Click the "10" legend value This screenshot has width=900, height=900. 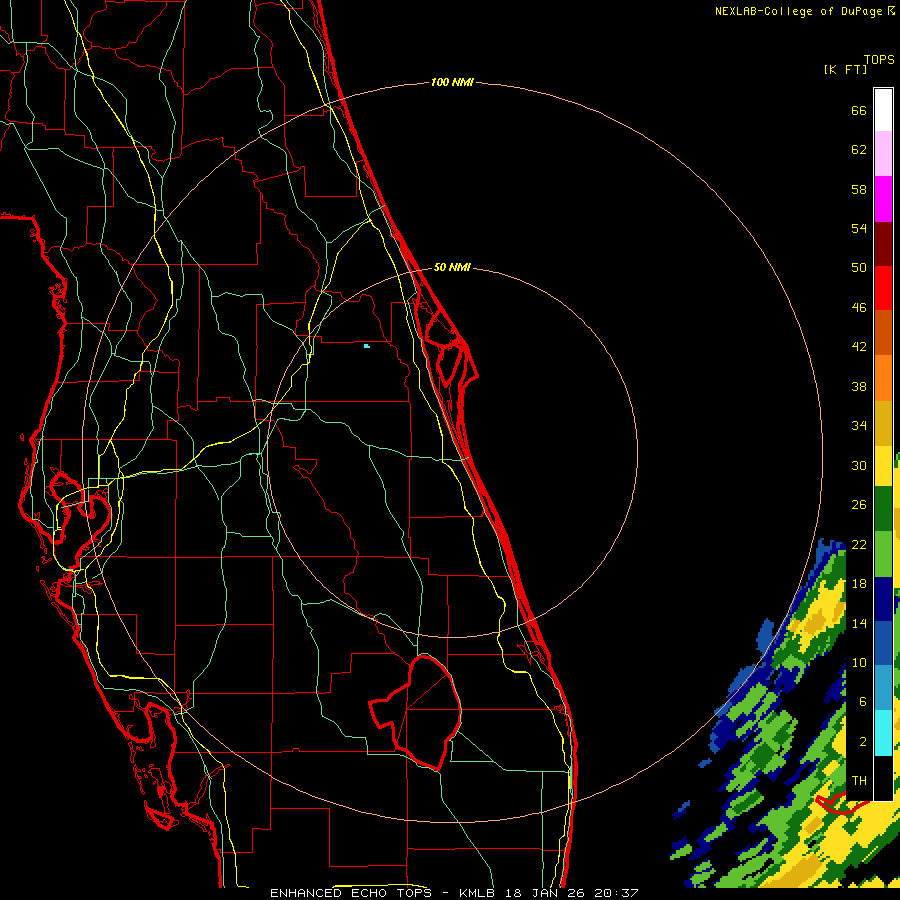(859, 663)
